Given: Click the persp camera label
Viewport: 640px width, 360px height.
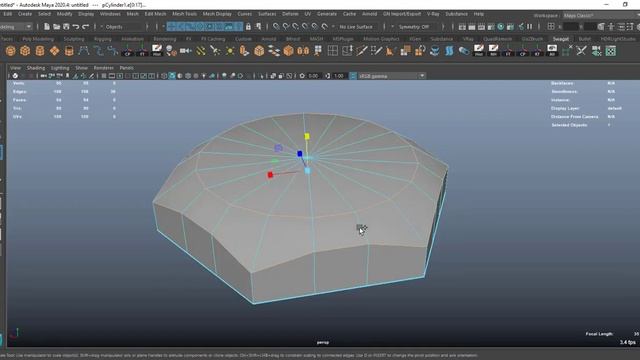Looking at the screenshot, I should 323,342.
